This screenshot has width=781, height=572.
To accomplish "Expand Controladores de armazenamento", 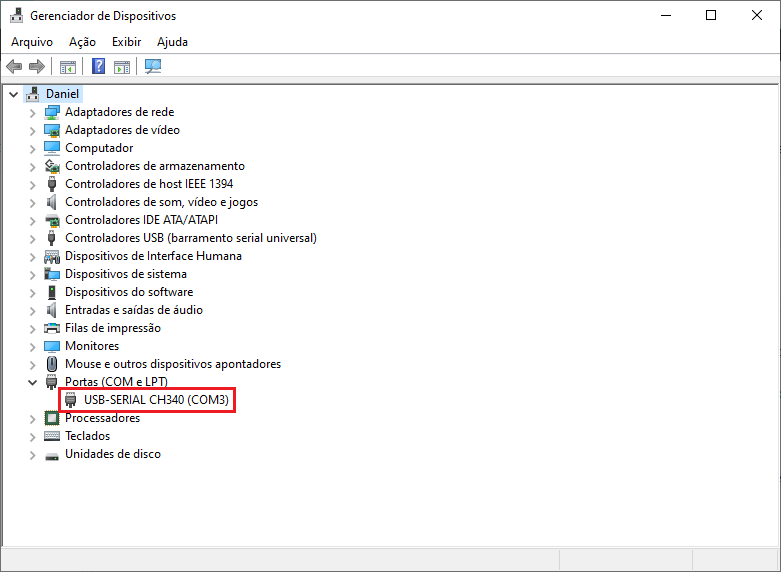I will [32, 167].
